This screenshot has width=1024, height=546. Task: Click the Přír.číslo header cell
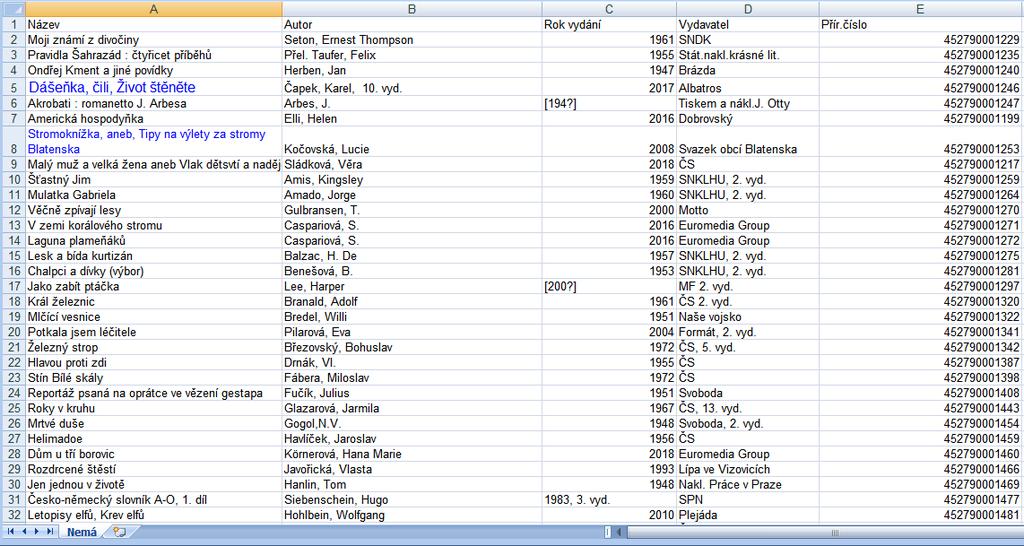920,24
